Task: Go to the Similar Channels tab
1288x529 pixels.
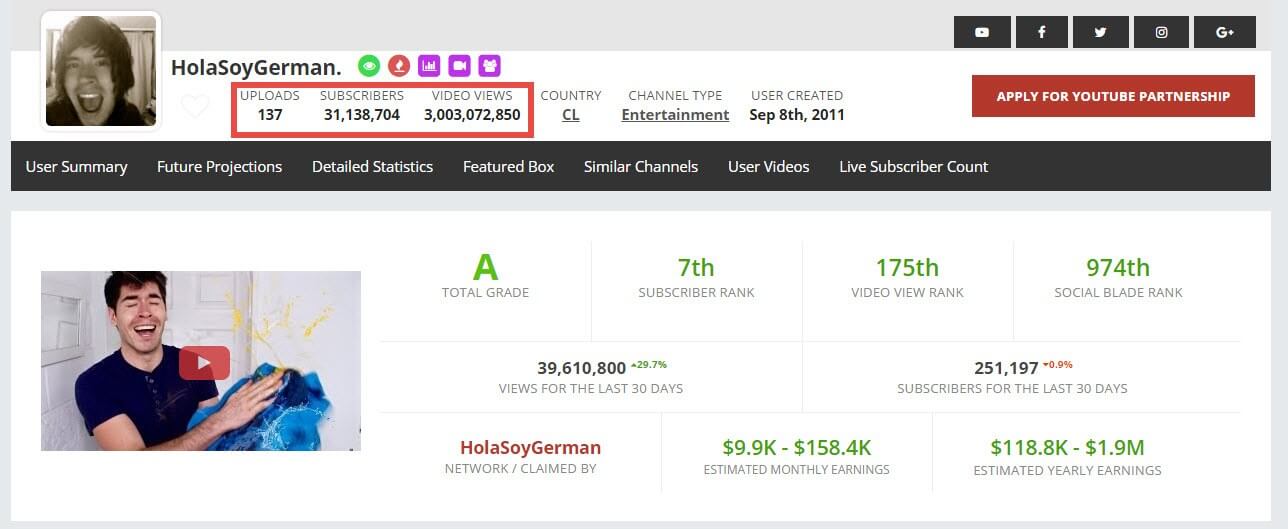Action: point(641,166)
